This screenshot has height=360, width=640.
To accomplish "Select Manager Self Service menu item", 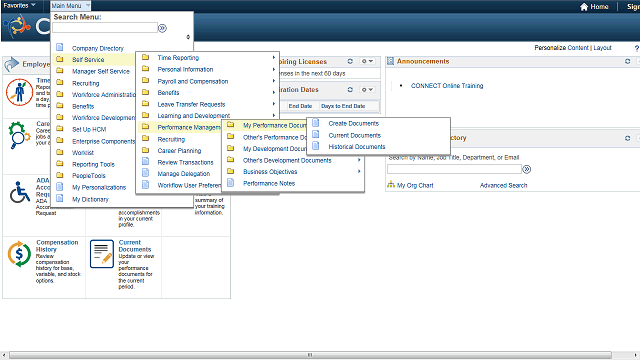I will (x=100, y=71).
